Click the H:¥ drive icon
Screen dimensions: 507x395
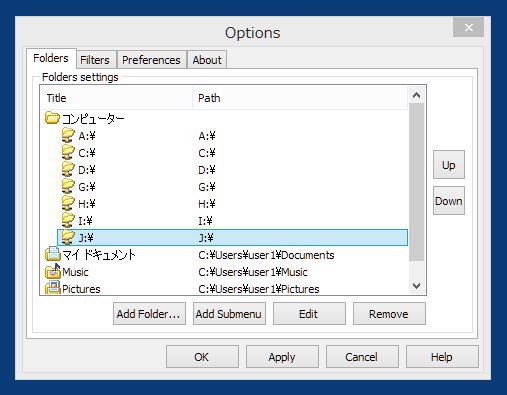68,203
